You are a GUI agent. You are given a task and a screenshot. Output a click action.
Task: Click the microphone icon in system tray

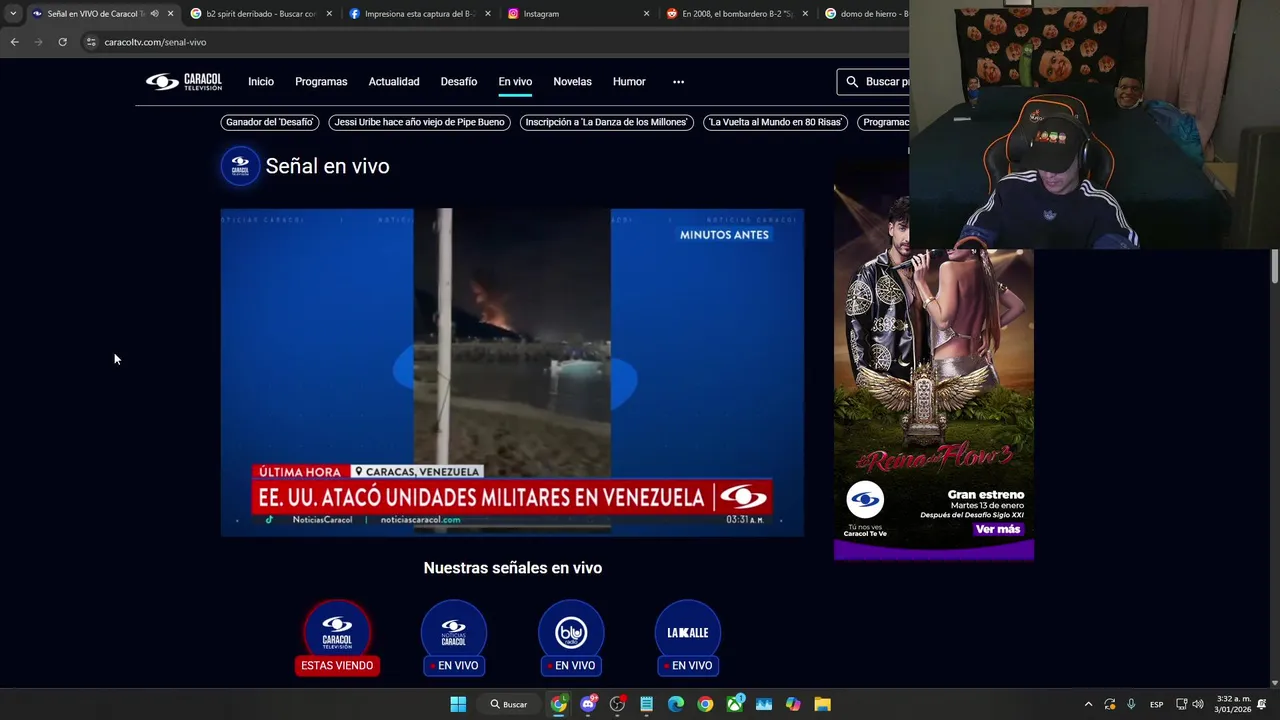(x=1131, y=704)
